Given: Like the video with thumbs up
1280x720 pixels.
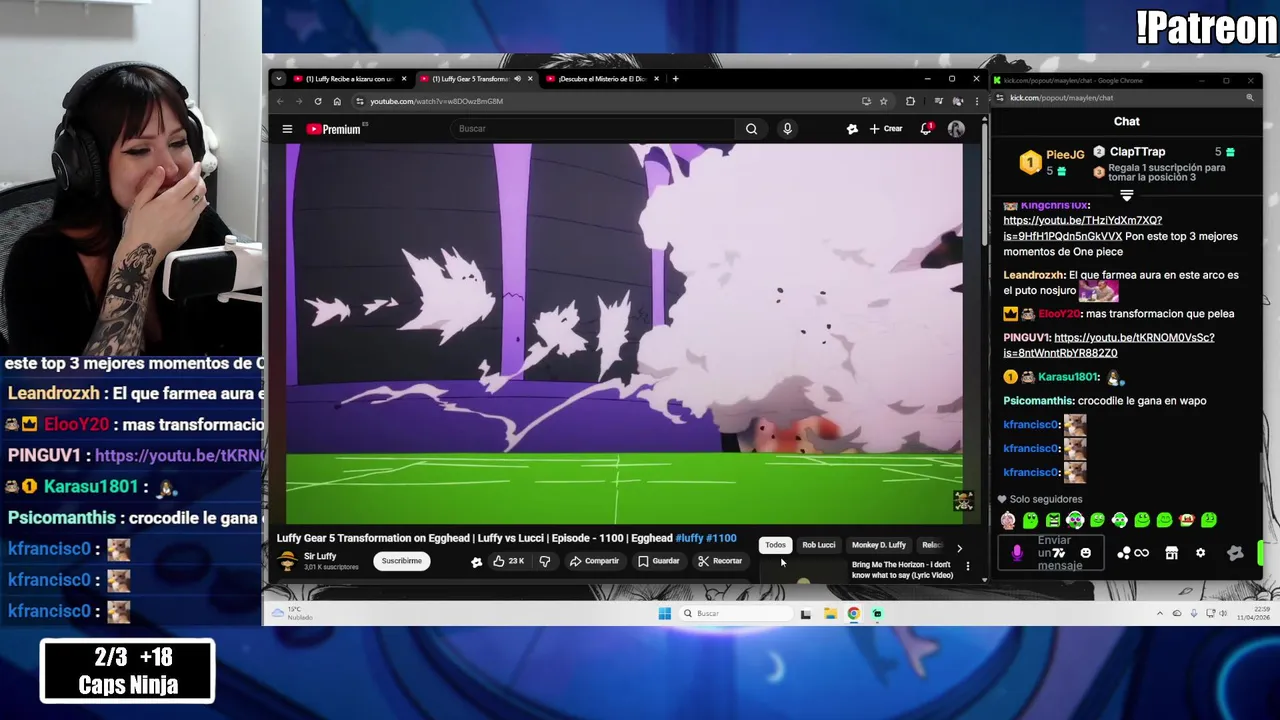Looking at the screenshot, I should click(508, 561).
